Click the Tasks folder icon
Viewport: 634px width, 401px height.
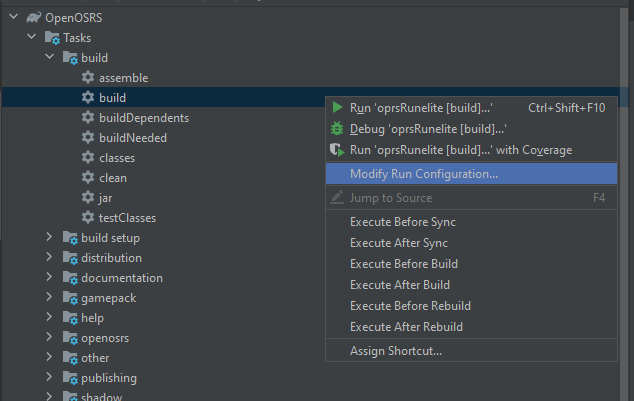coord(52,38)
